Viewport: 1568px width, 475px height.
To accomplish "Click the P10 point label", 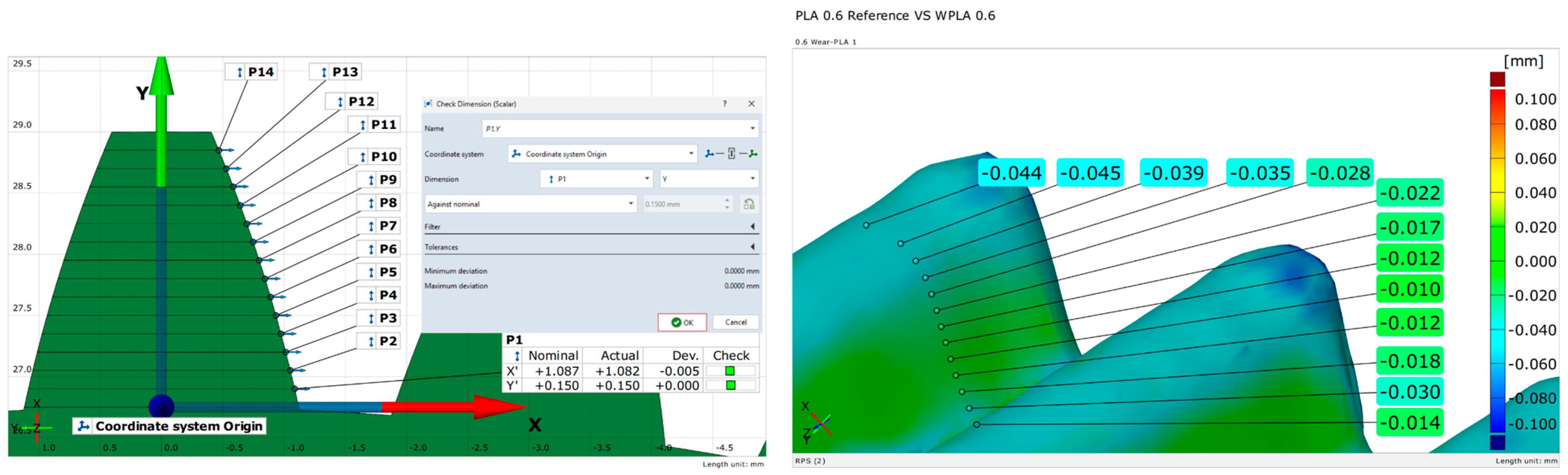I will tap(384, 157).
